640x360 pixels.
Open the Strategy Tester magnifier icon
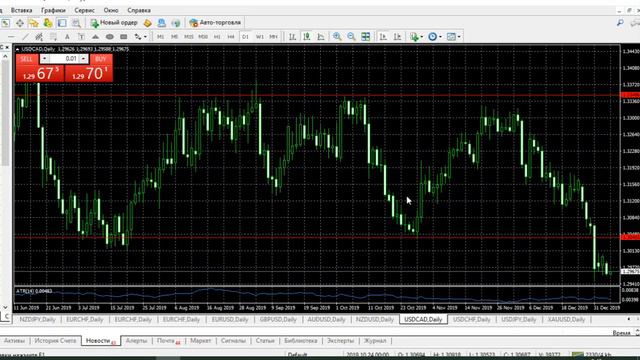76,23
